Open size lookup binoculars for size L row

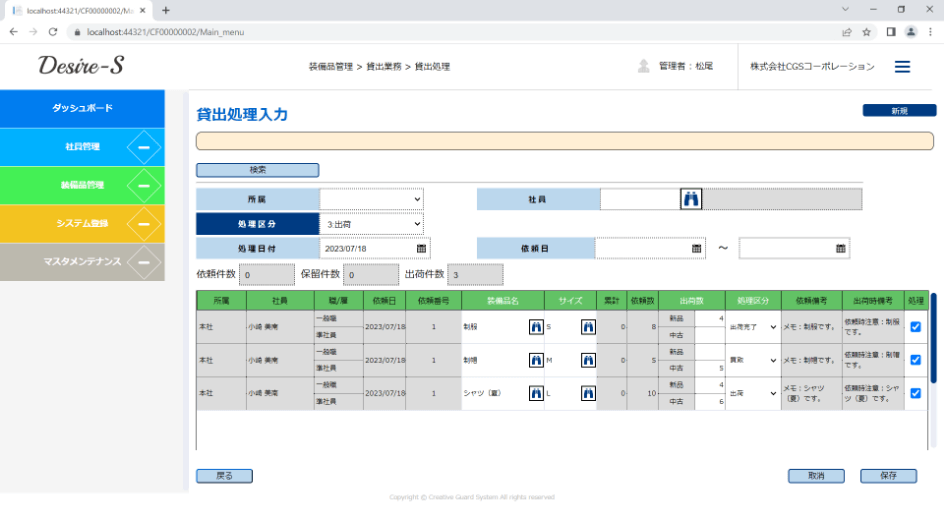click(x=588, y=393)
